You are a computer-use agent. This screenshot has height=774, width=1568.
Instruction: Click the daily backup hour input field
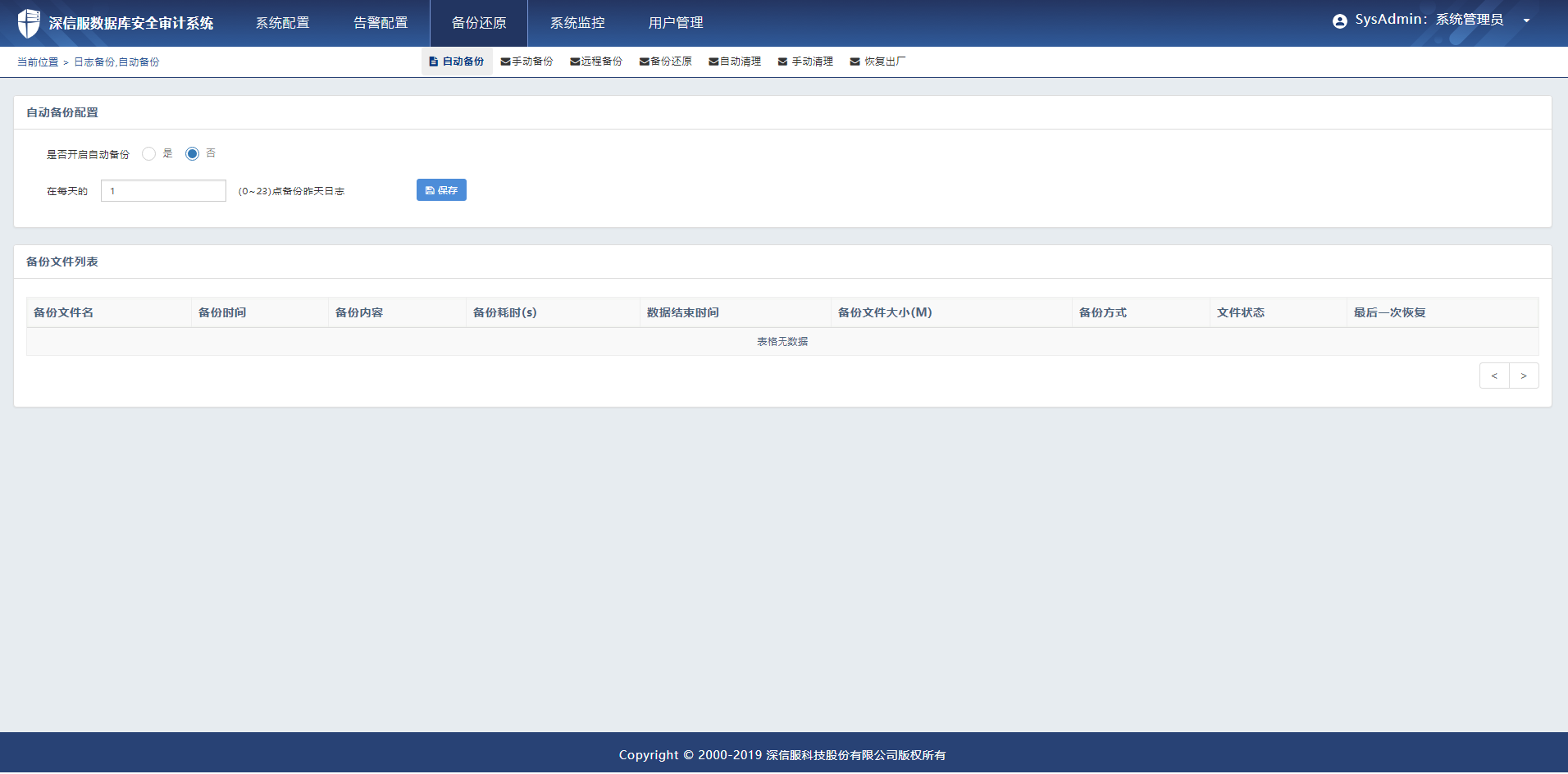[x=163, y=191]
